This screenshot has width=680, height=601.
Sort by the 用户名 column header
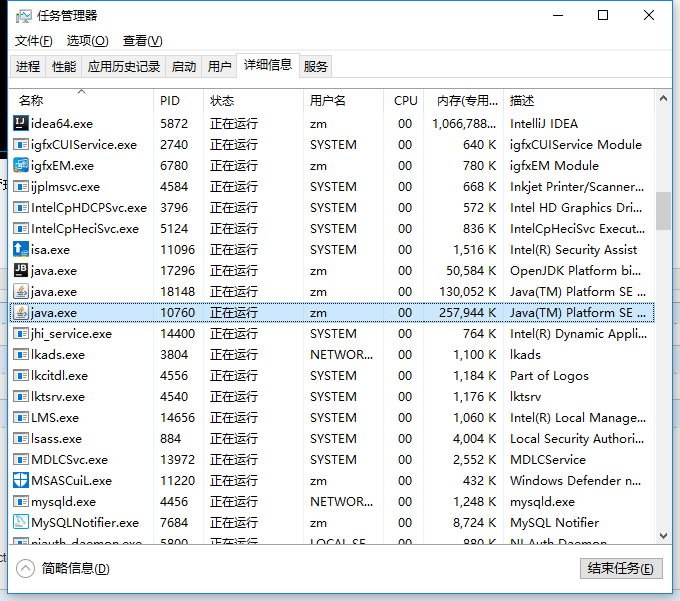343,101
